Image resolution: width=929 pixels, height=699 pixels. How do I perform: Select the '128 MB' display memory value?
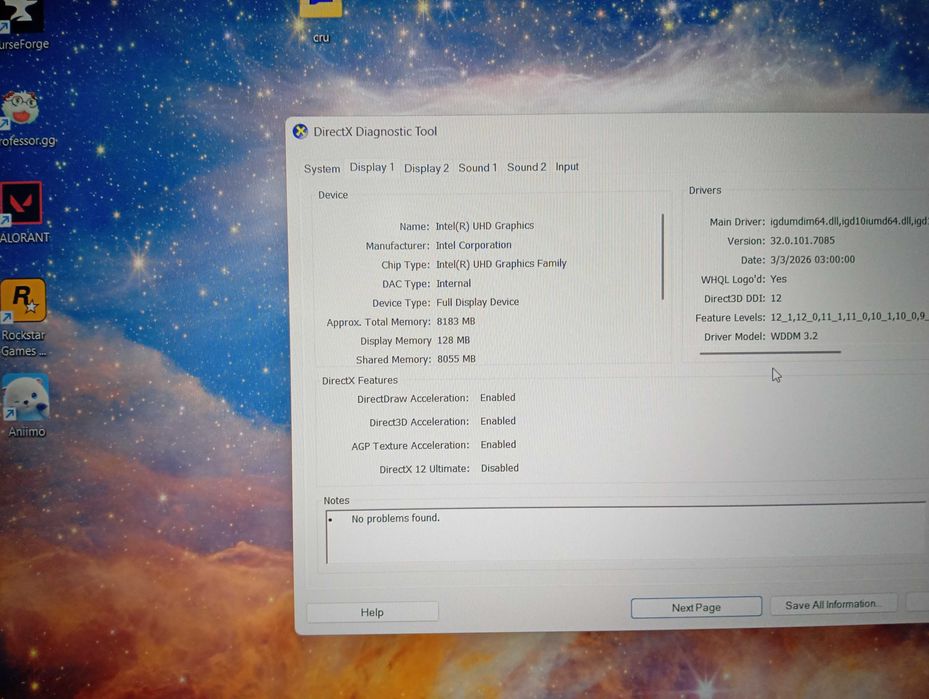point(453,340)
